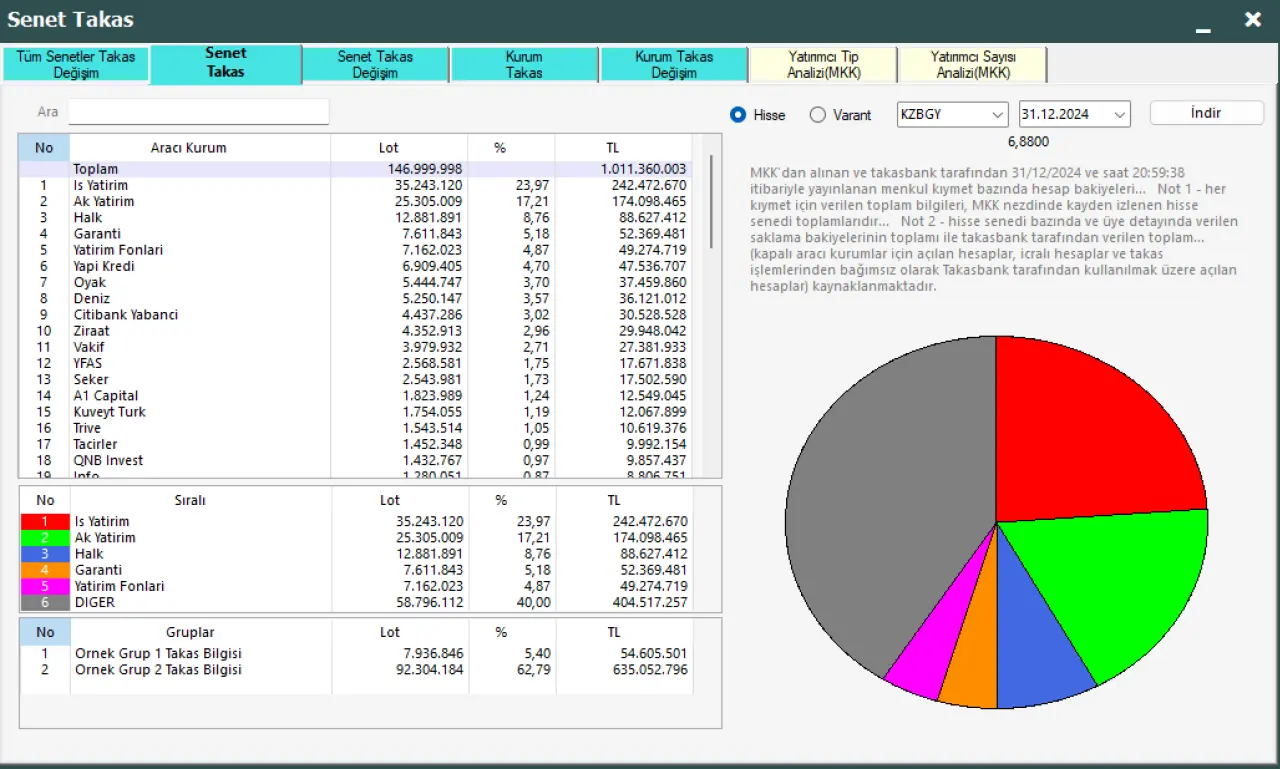Click the No column header of broker table

point(44,148)
